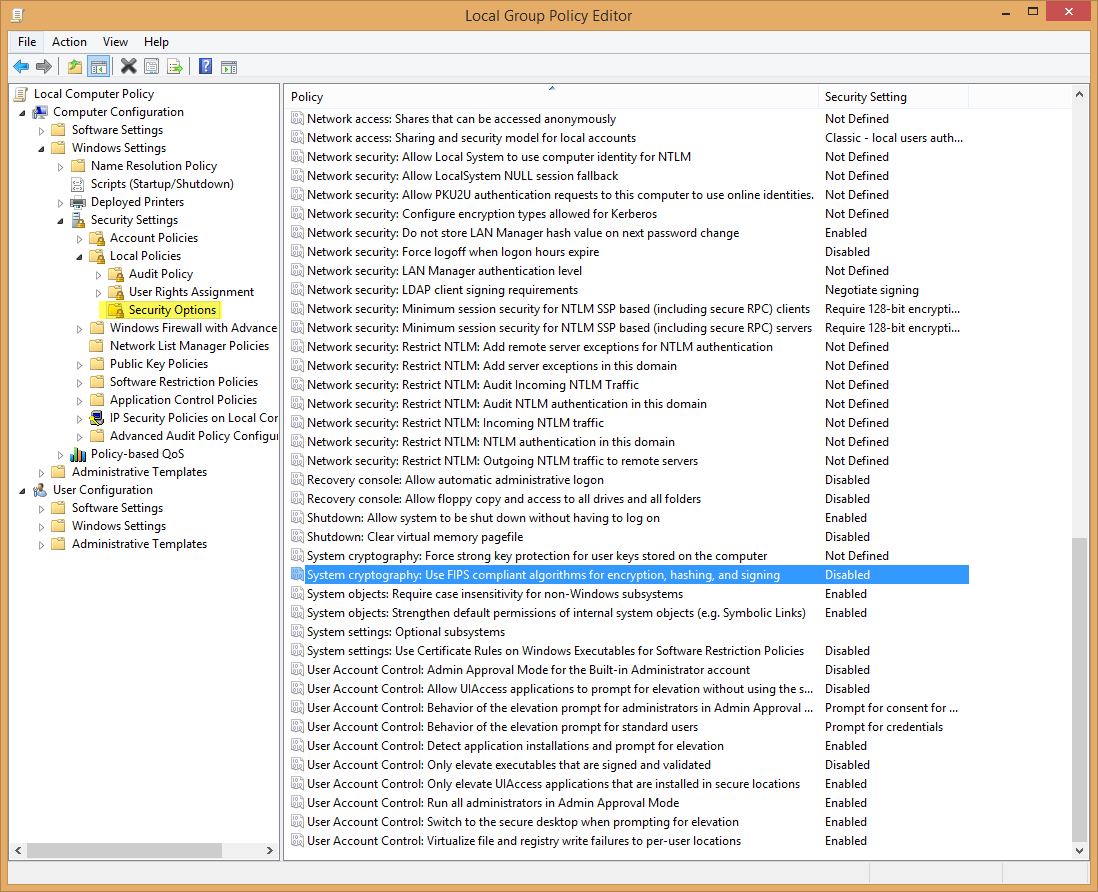Open the View menu
Image resolution: width=1098 pixels, height=892 pixels.
tap(115, 41)
